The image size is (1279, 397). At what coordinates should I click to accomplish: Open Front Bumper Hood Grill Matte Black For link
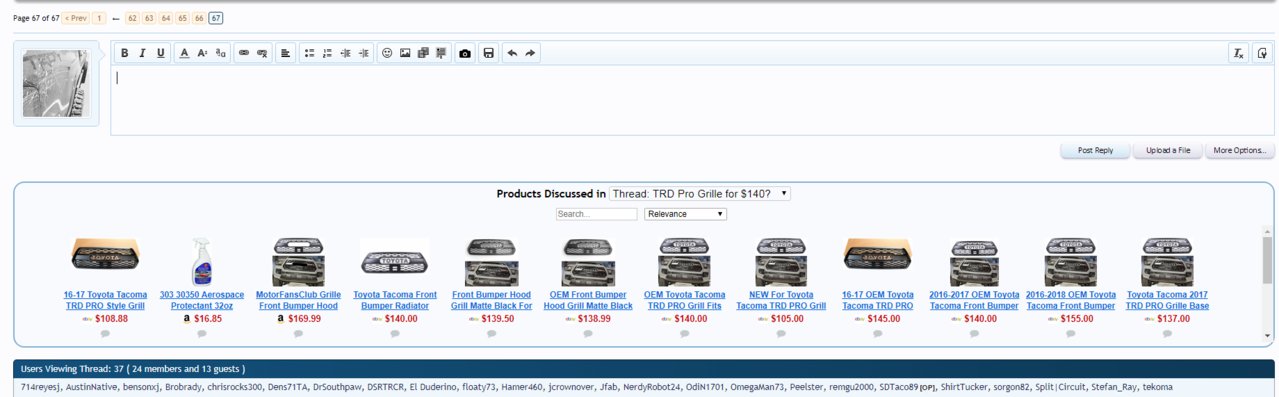(x=491, y=300)
